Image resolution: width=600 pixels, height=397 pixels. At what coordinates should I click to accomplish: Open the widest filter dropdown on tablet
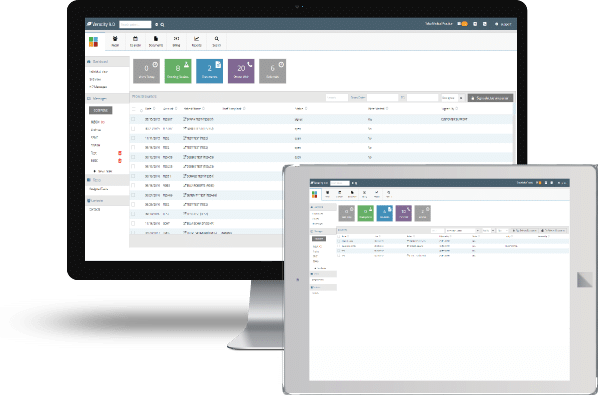pyautogui.click(x=462, y=230)
